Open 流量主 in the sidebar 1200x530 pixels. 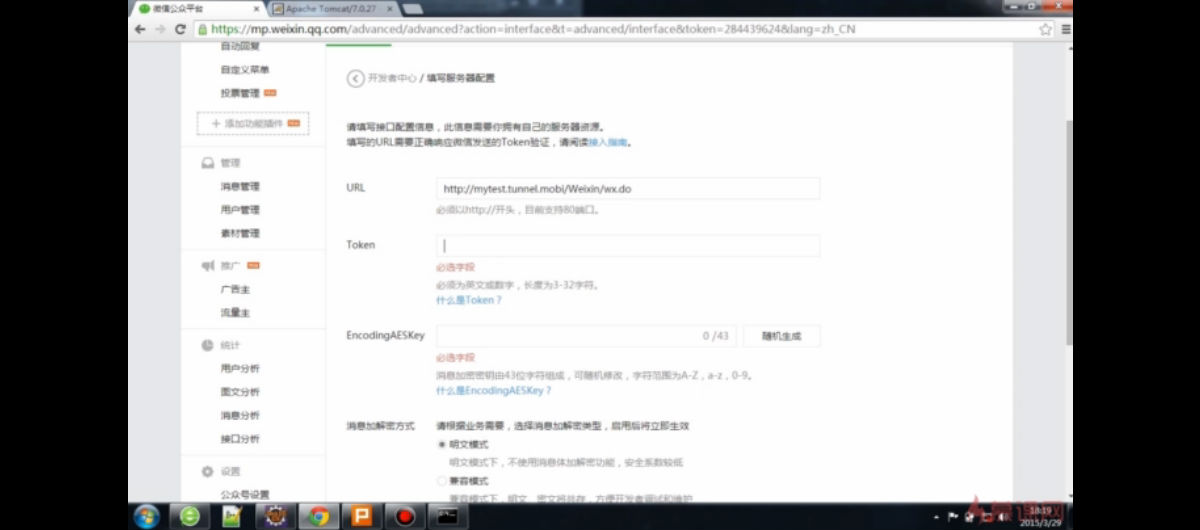coord(235,313)
